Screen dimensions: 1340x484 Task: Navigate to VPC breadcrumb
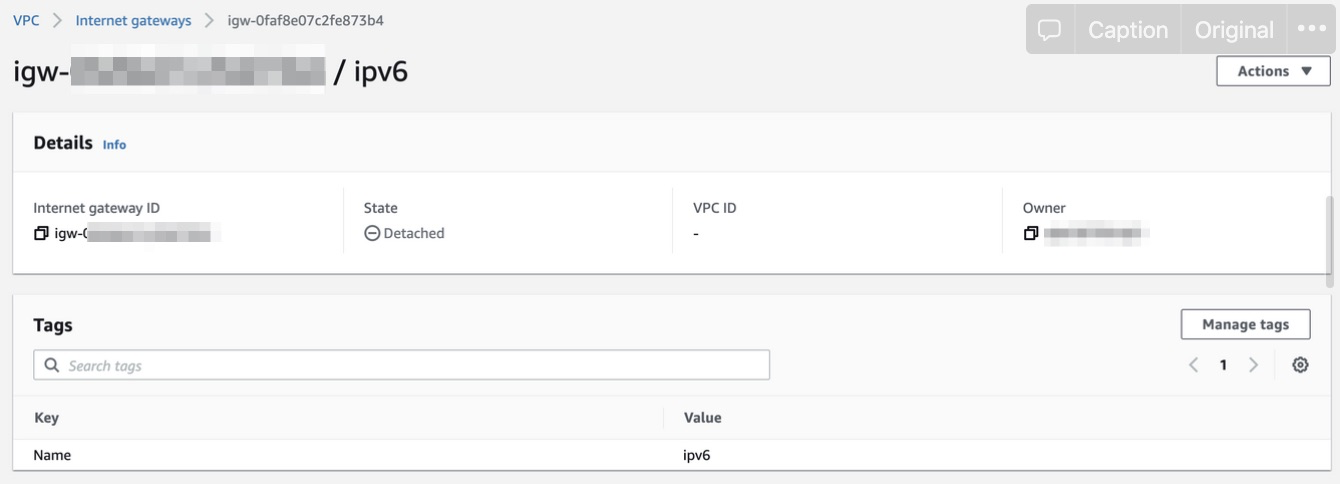tap(26, 20)
